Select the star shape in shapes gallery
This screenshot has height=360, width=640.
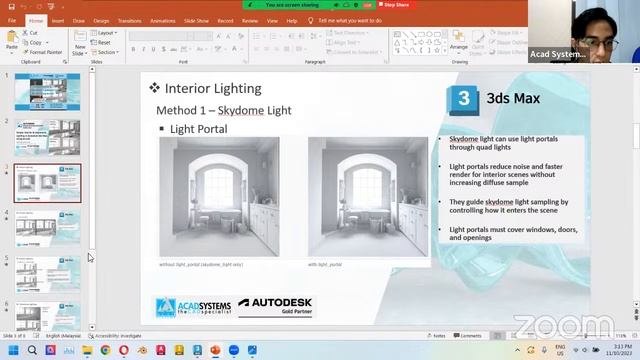(437, 51)
